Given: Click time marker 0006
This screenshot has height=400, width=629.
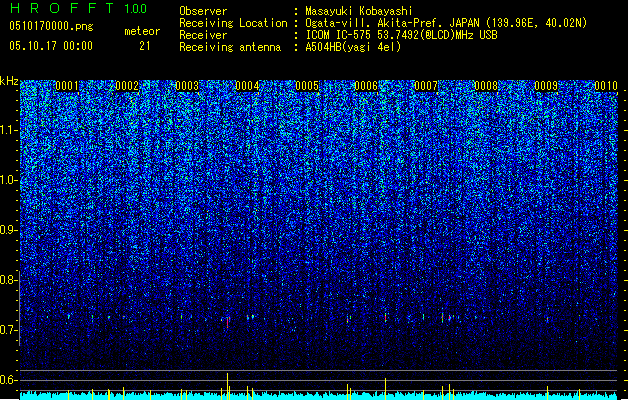Looking at the screenshot, I should pos(366,86).
